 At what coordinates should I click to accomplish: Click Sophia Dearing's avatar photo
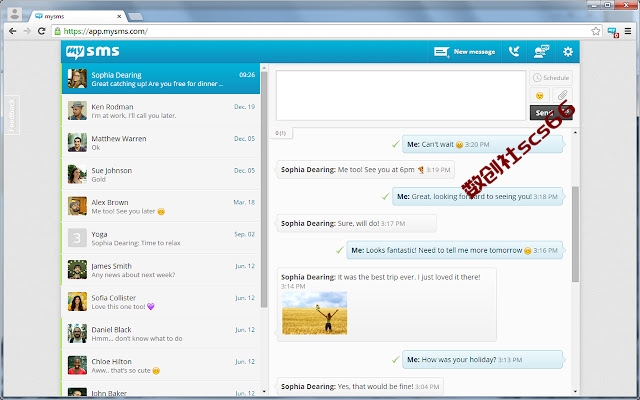coord(77,79)
